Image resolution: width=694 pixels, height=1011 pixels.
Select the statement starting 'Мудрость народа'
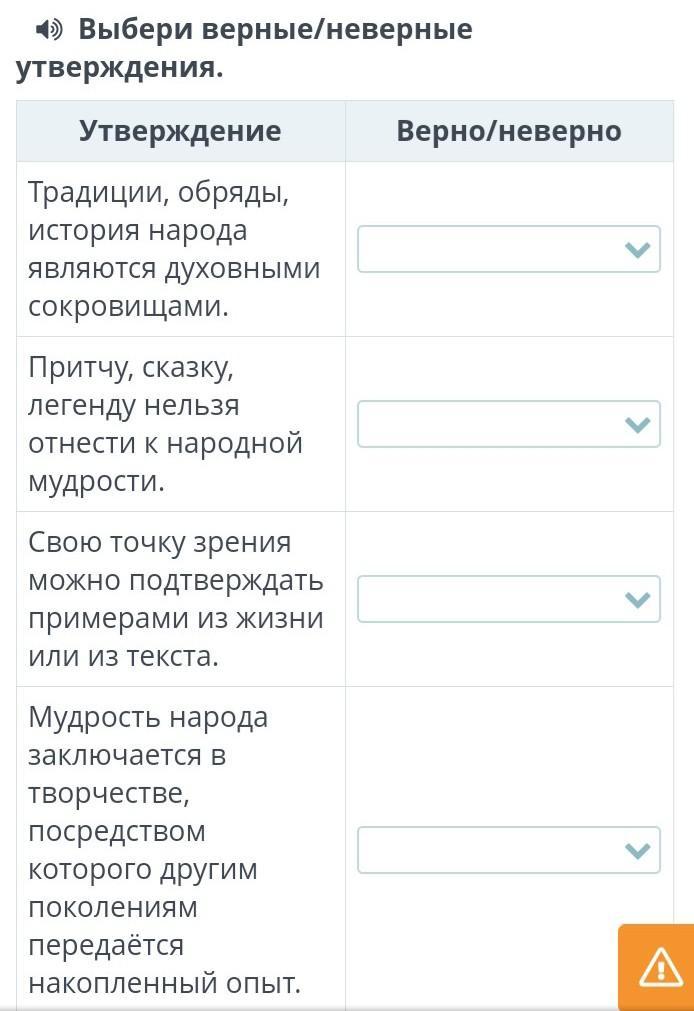(164, 850)
